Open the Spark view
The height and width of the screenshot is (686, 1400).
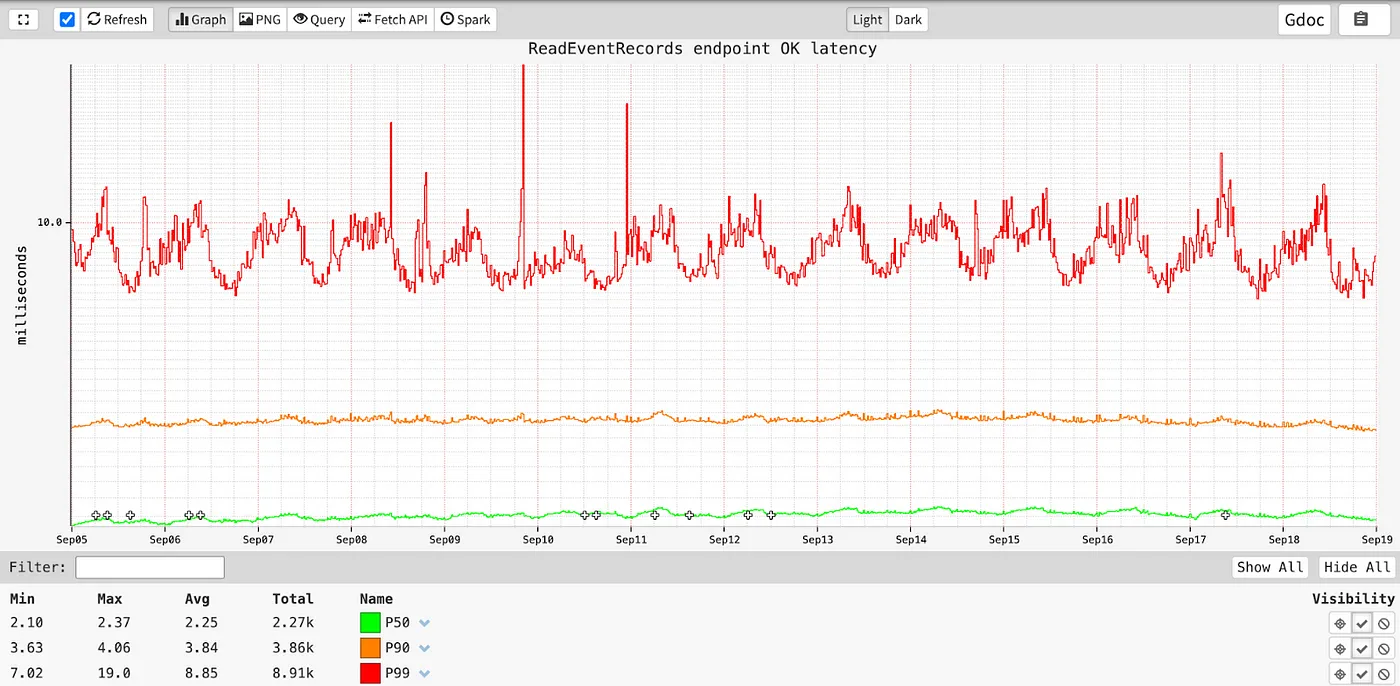pos(465,19)
